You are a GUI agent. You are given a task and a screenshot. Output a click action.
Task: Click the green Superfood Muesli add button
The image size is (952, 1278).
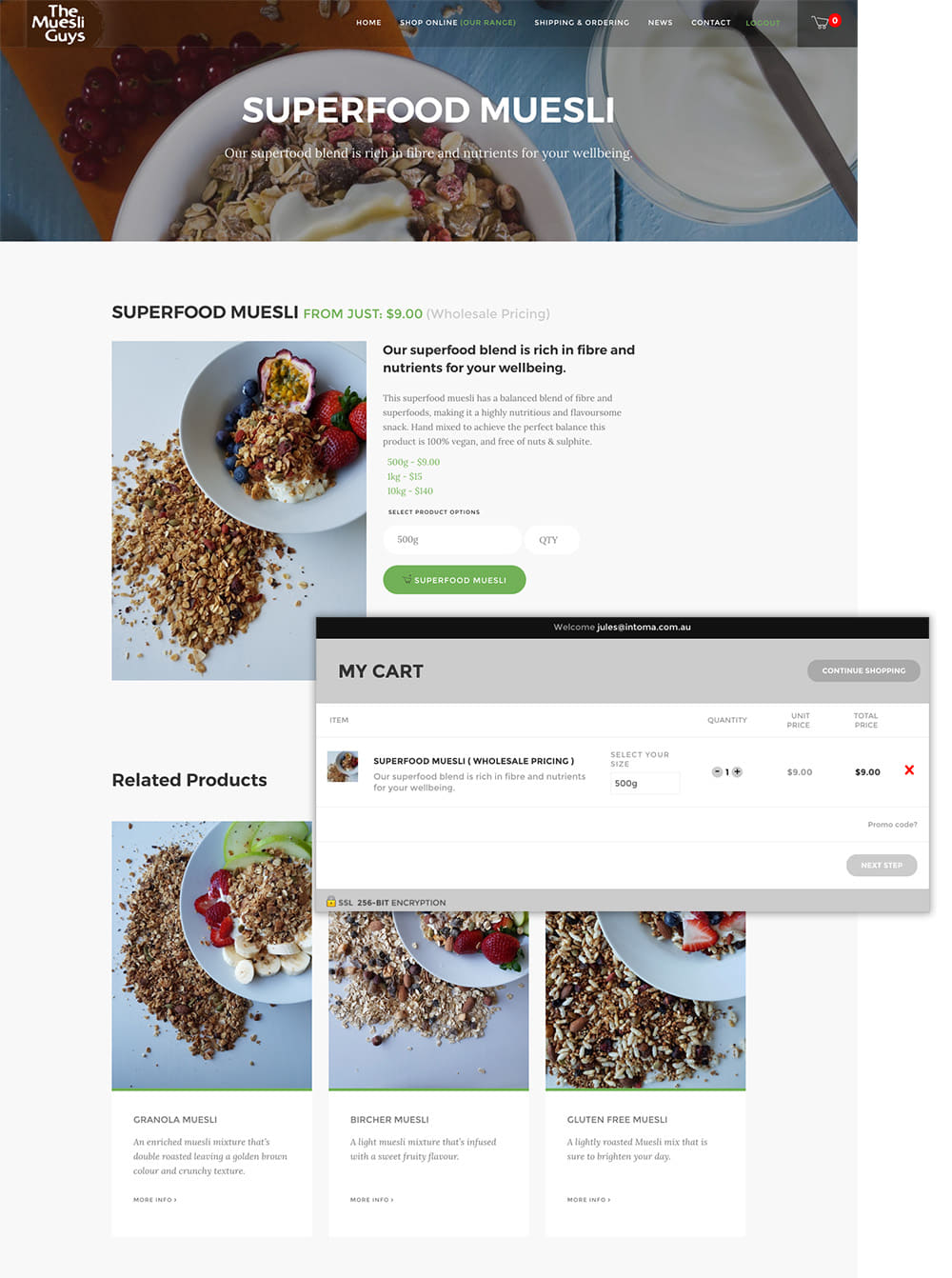click(454, 579)
